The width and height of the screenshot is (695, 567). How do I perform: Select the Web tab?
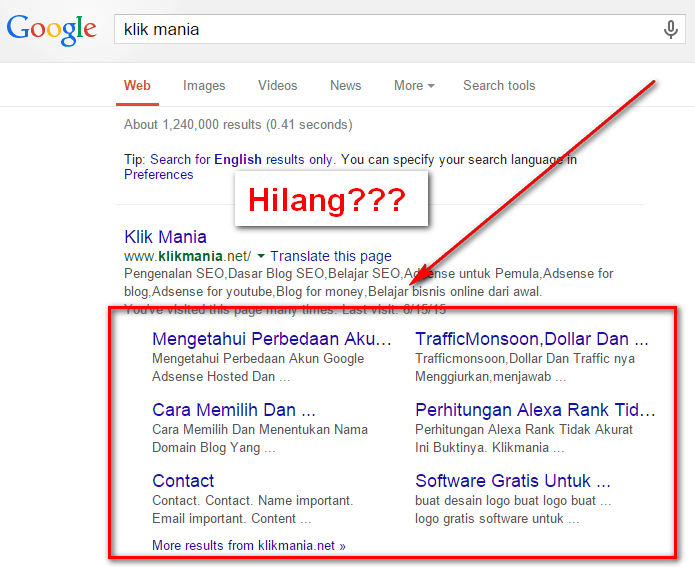point(137,86)
